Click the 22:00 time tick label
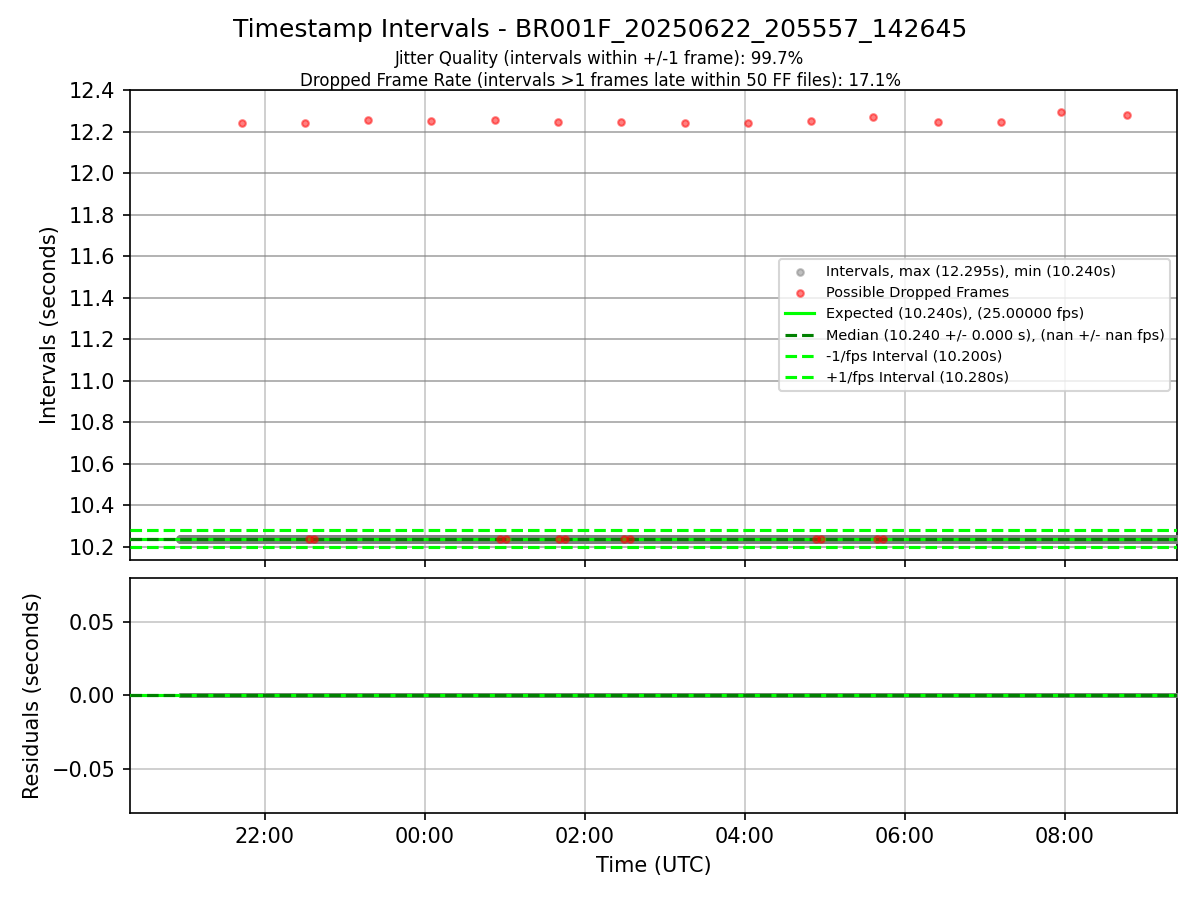The image size is (1200, 900). [x=265, y=834]
